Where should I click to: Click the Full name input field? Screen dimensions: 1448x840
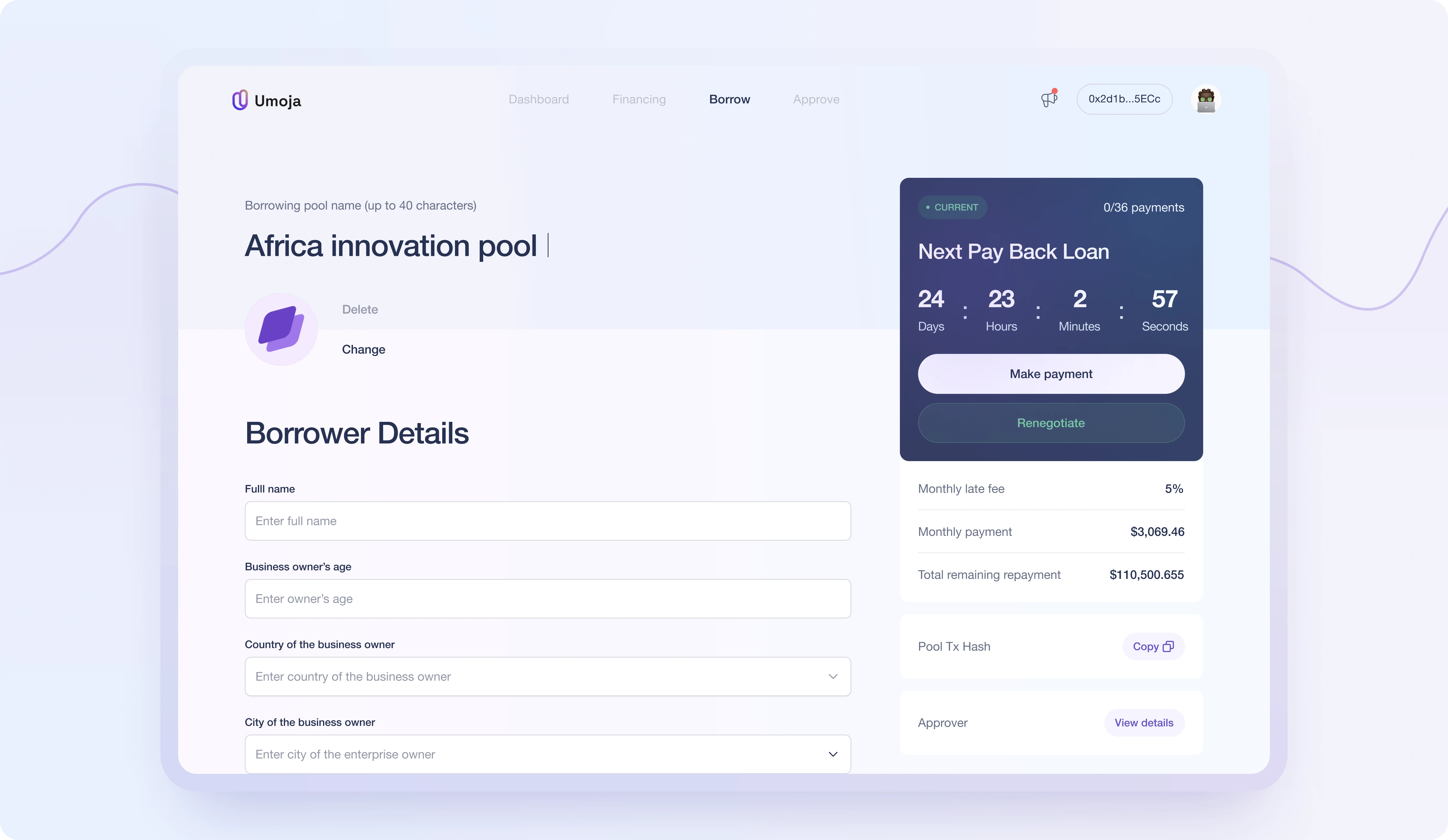[548, 520]
